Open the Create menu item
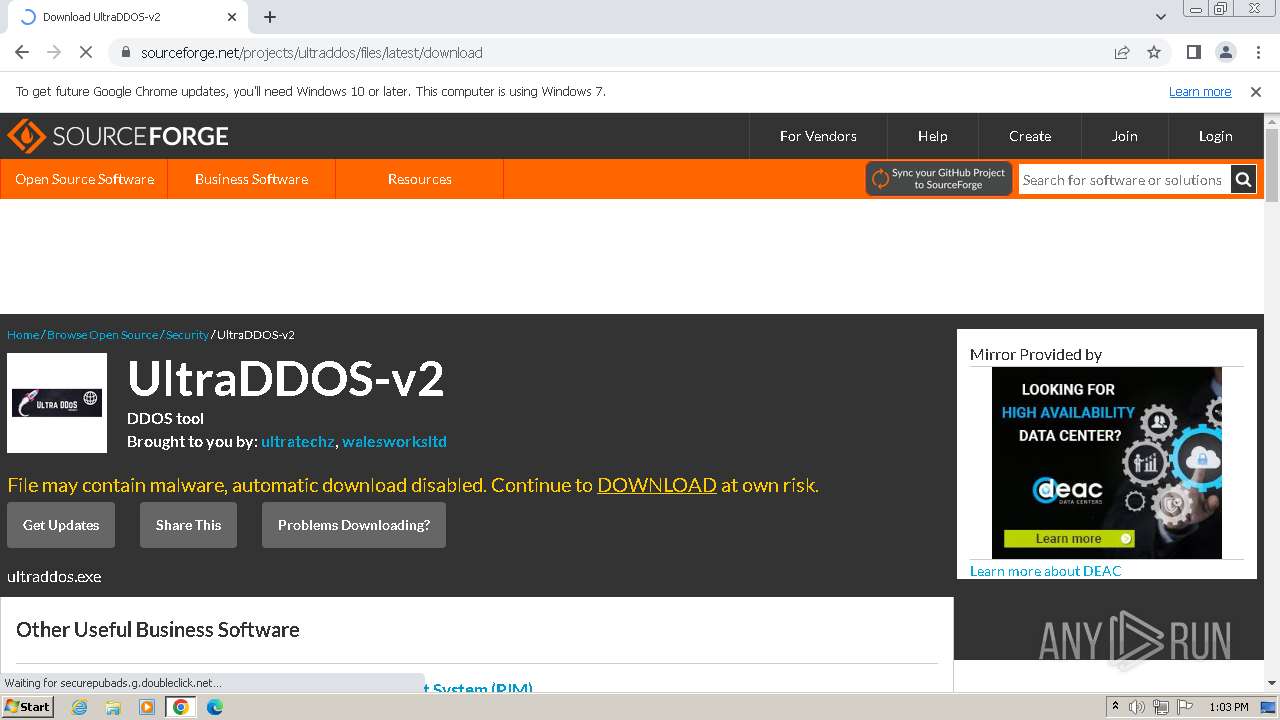Viewport: 1280px width, 720px height. point(1030,136)
